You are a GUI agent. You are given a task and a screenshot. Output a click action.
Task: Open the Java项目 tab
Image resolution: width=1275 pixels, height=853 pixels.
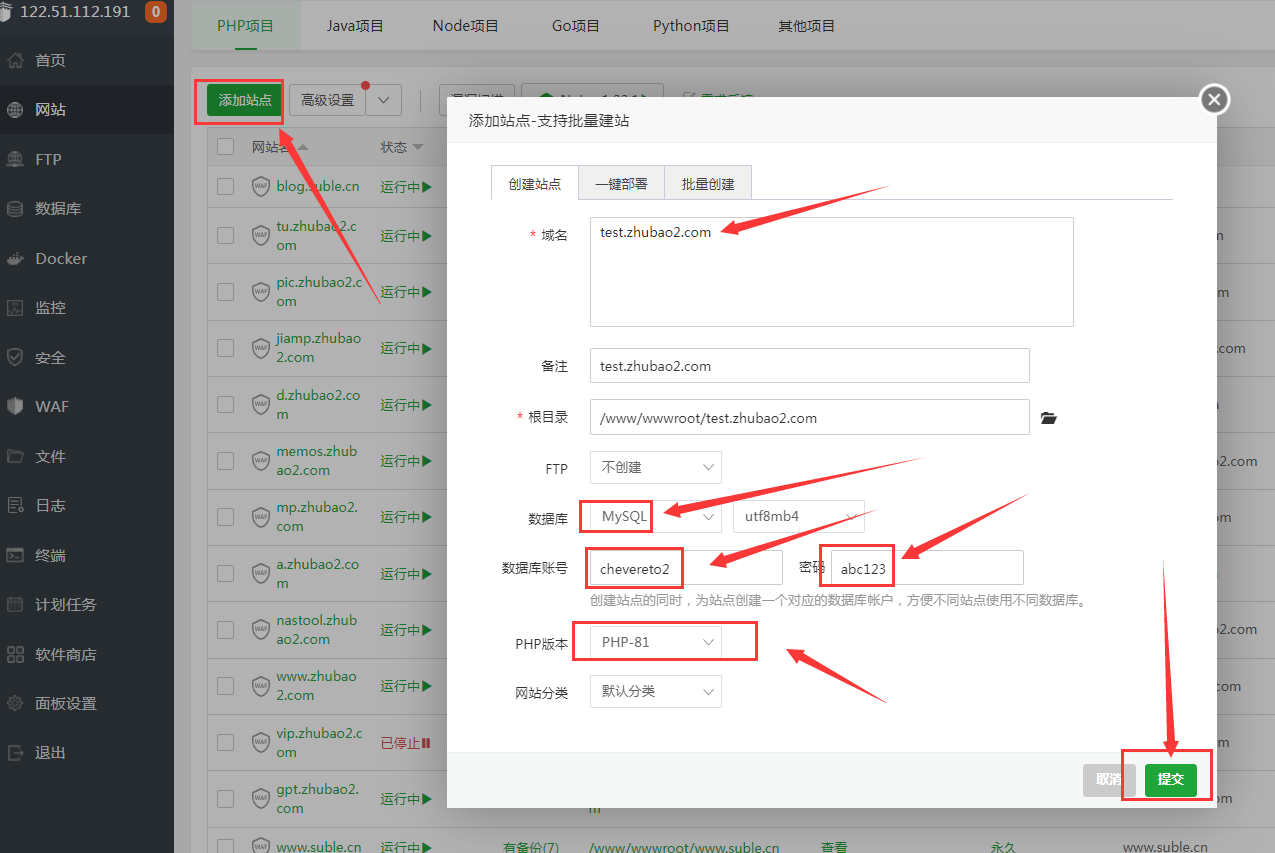click(x=355, y=26)
